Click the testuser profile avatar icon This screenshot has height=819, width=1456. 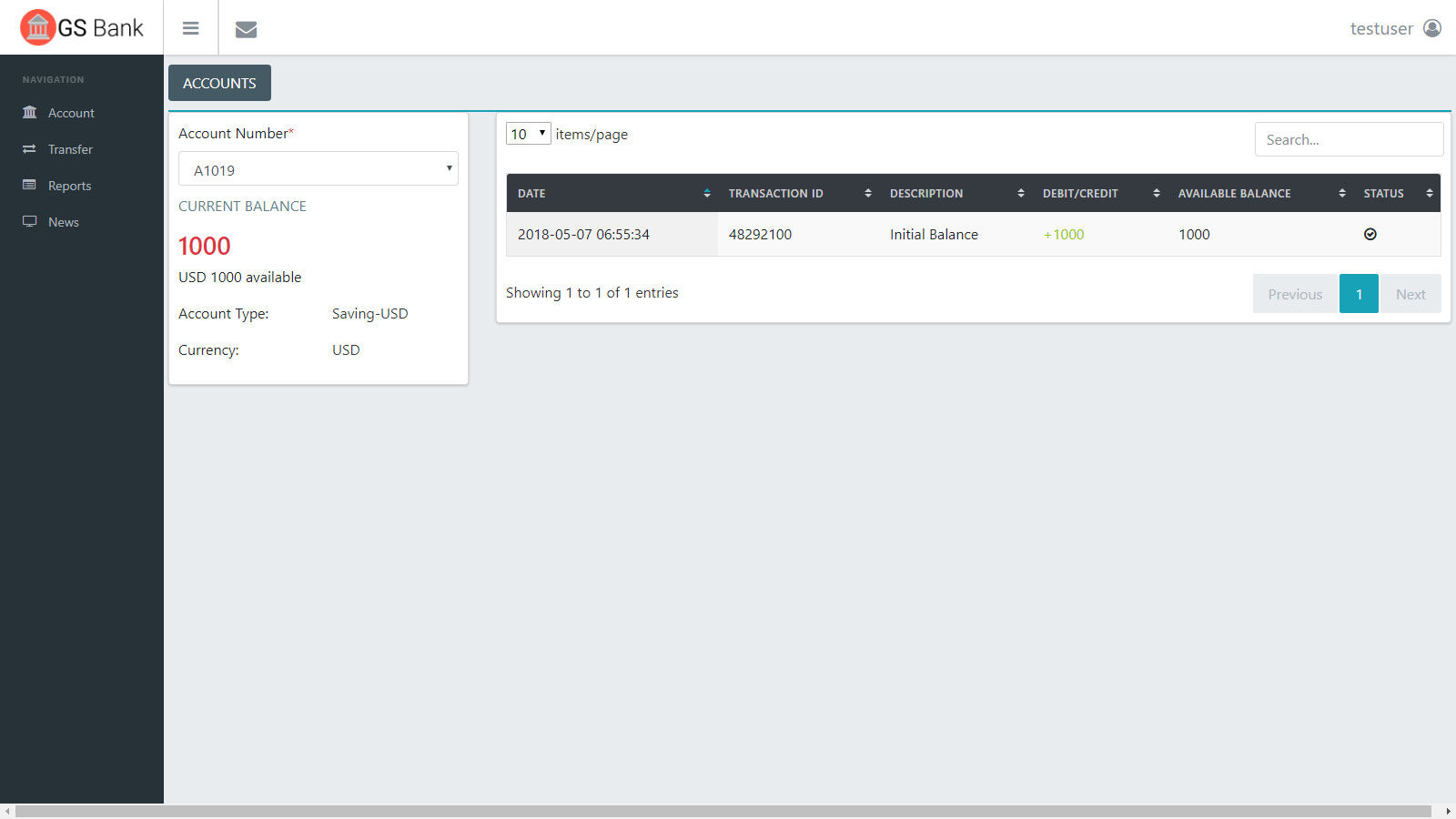(1431, 28)
